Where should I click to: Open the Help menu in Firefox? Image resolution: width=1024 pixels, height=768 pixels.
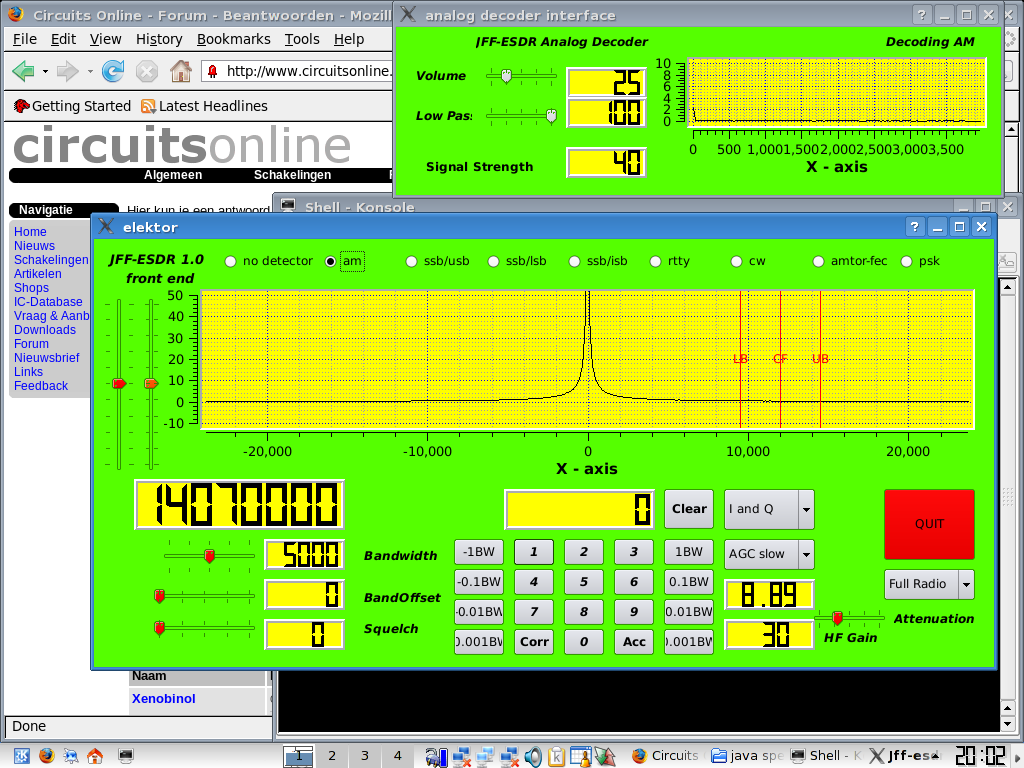point(349,39)
